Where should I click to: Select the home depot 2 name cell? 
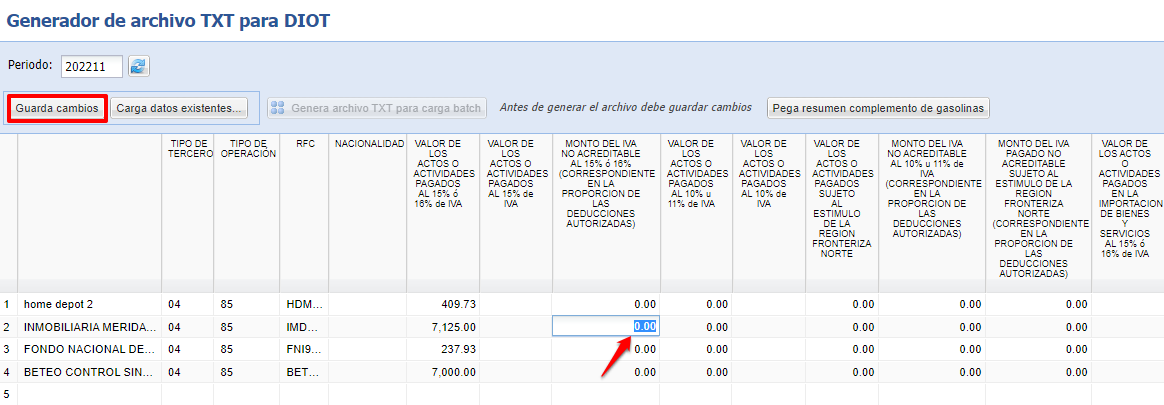click(x=90, y=303)
